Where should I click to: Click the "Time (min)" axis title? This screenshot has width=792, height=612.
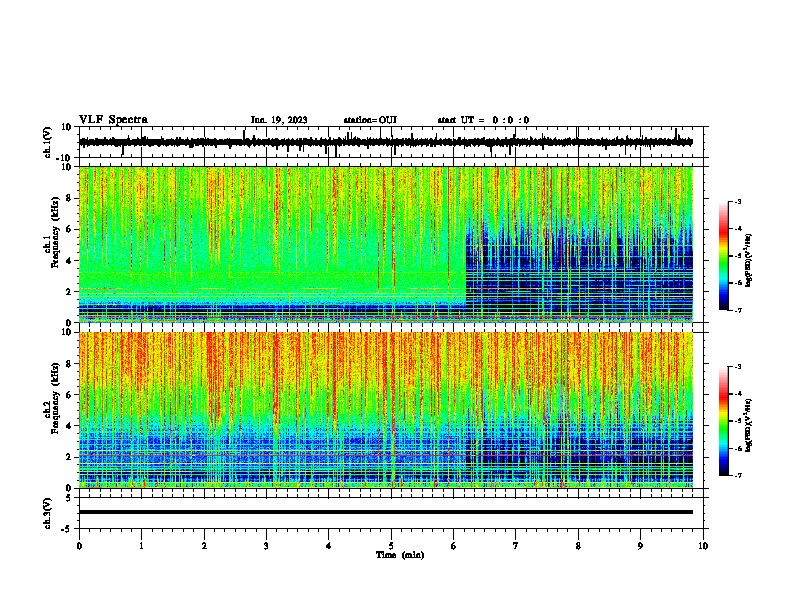[400, 555]
